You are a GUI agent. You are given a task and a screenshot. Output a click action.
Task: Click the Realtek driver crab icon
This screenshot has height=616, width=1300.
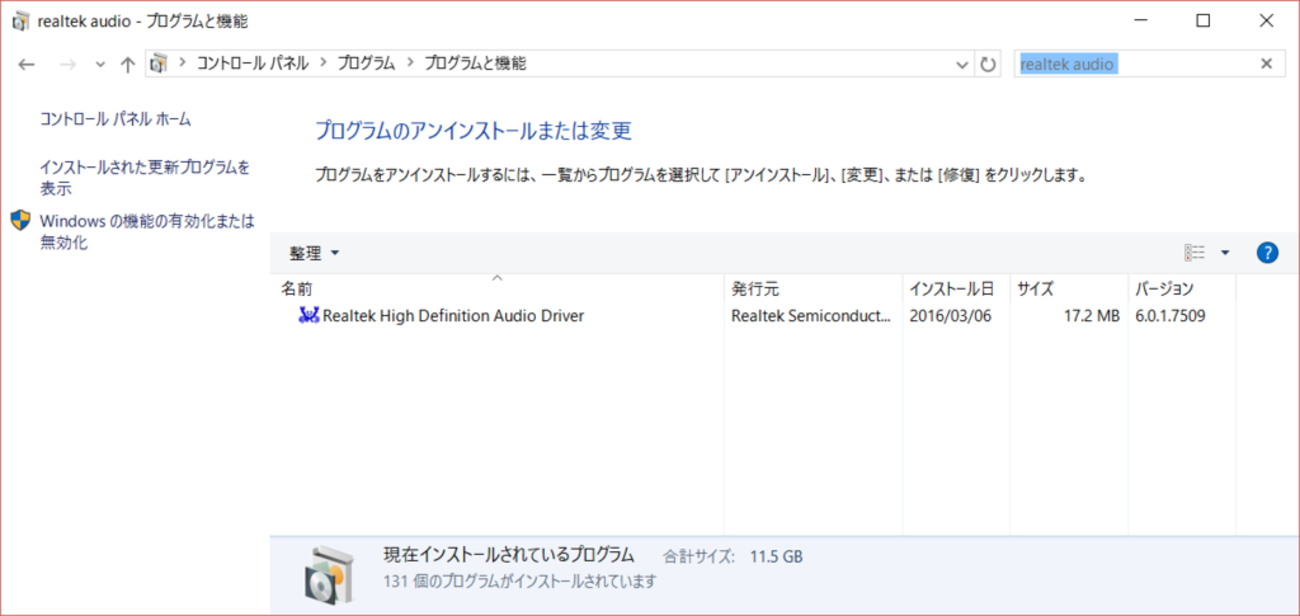coord(309,316)
